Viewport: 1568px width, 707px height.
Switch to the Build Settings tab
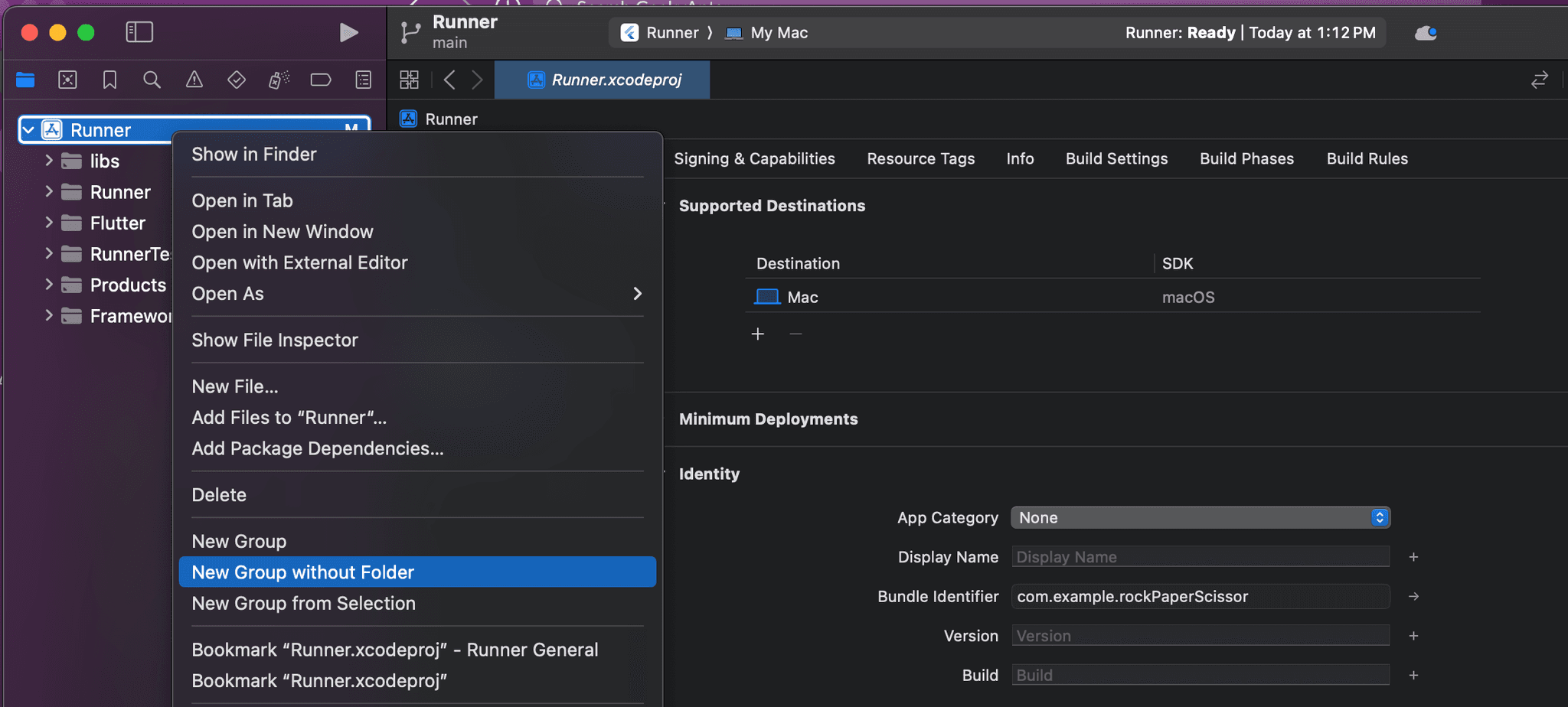[1116, 158]
